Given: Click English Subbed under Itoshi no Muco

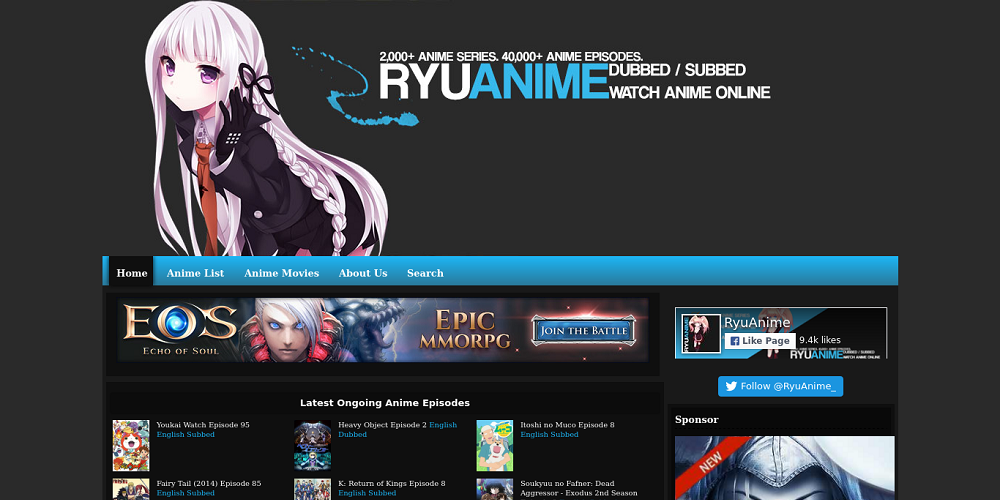Looking at the screenshot, I should pos(549,434).
